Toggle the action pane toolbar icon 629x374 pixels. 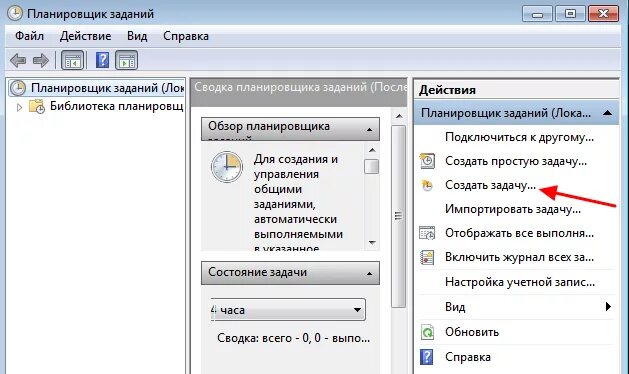127,61
